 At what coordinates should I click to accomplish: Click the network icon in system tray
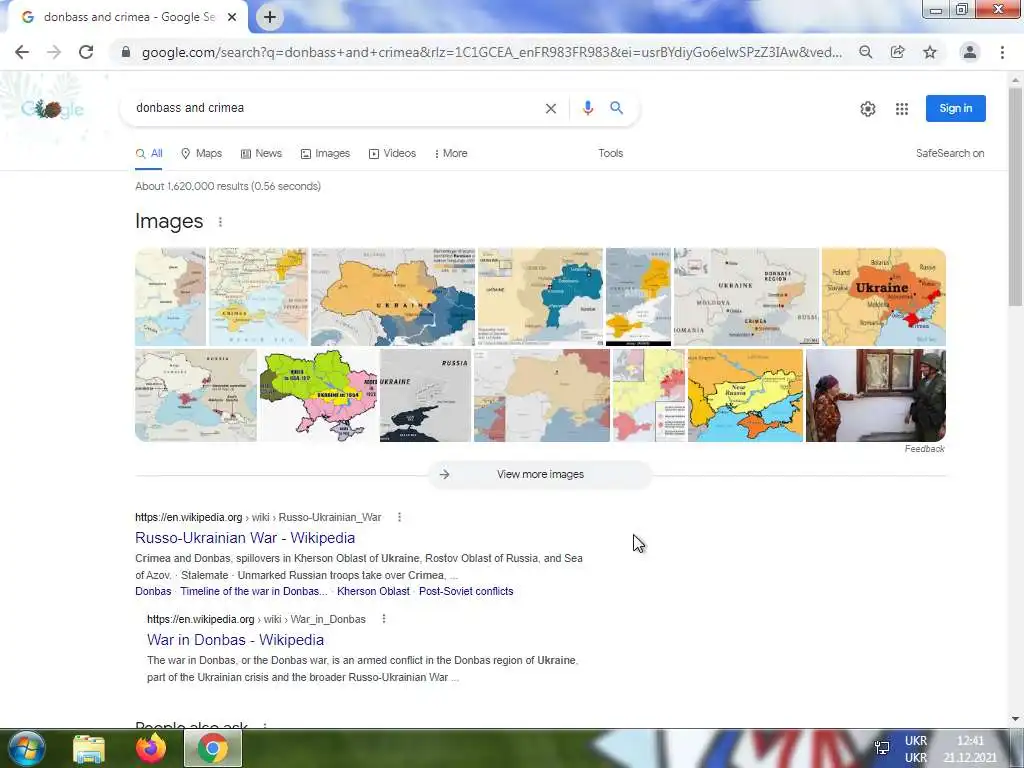pos(882,748)
